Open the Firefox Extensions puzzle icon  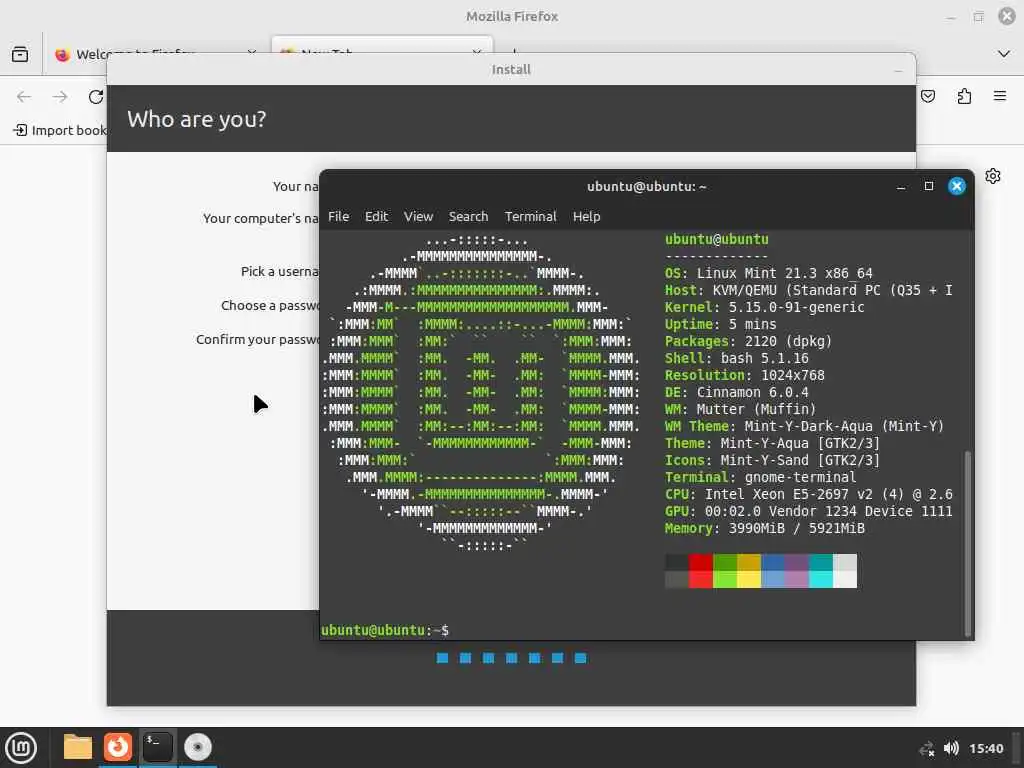coord(964,97)
